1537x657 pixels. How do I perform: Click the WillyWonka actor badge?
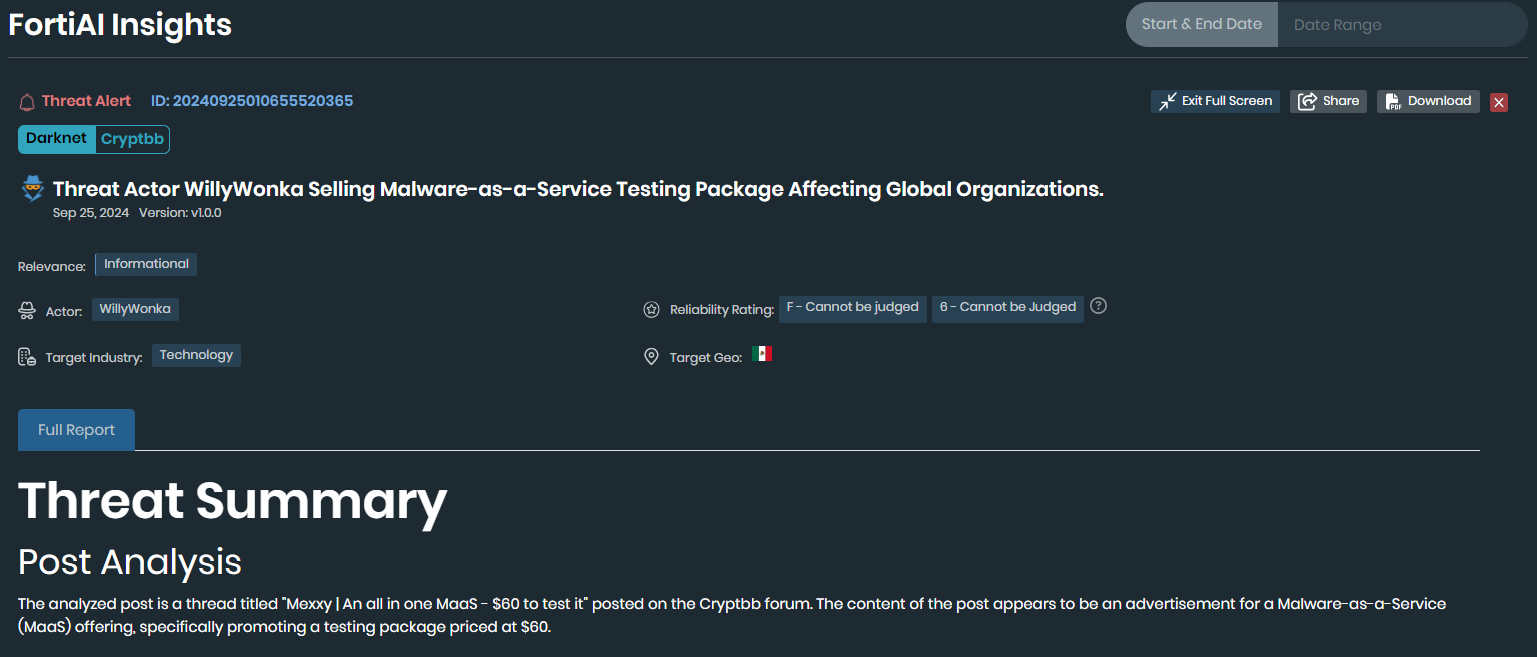pos(135,309)
